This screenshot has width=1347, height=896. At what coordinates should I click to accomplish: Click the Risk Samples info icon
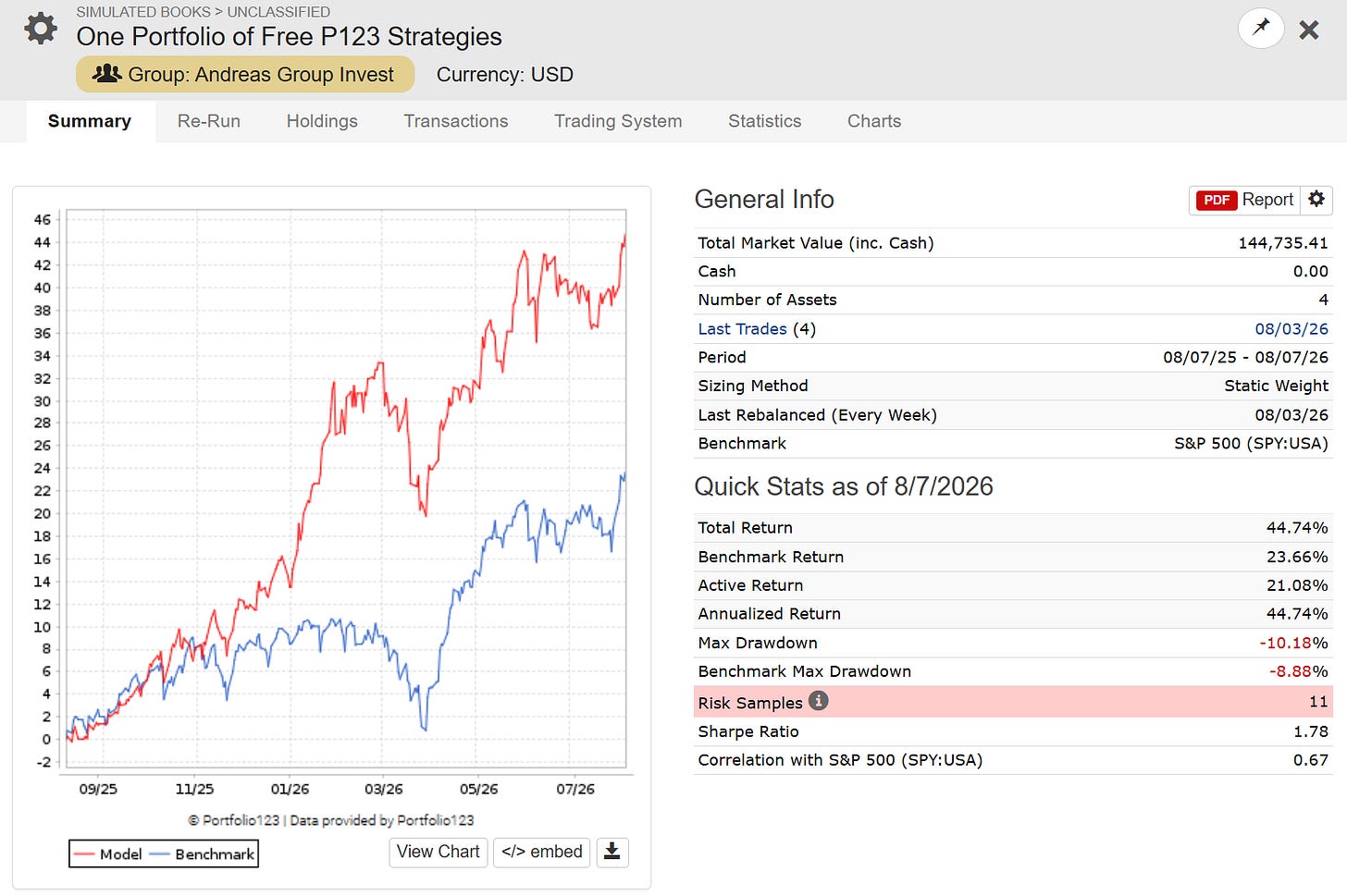(x=818, y=701)
